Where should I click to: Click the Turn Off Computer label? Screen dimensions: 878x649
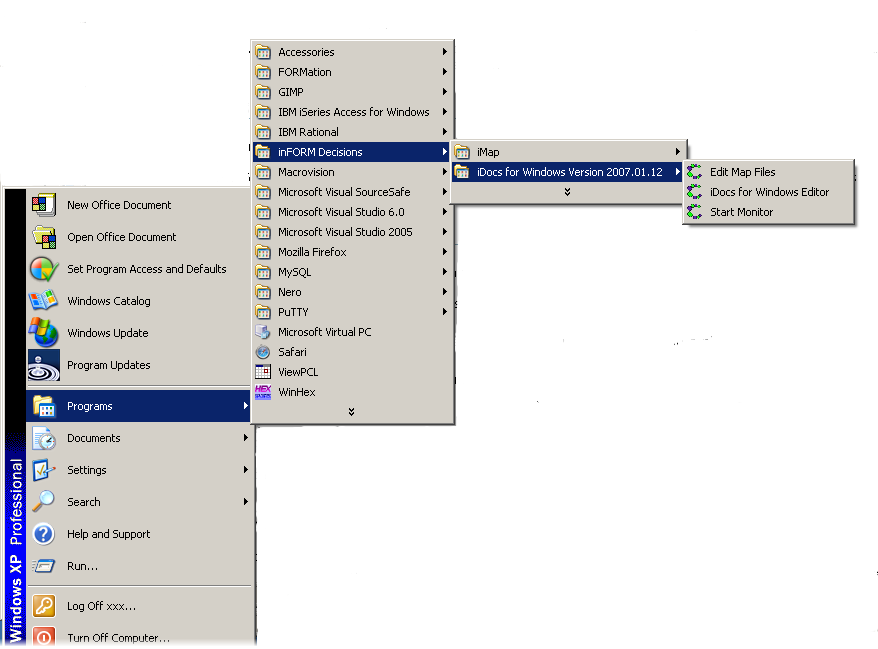(118, 638)
